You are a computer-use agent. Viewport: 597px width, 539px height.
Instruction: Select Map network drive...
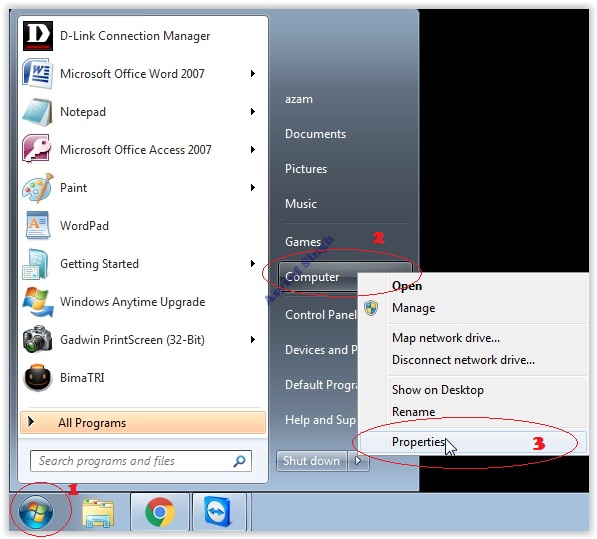(446, 338)
